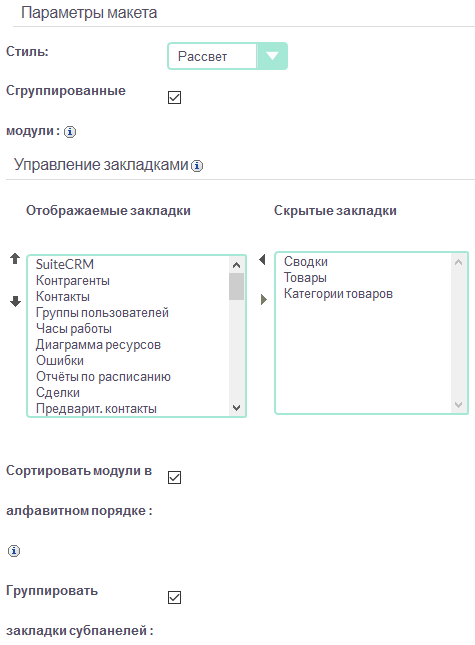Select Категории товаров in hidden tabs
Viewport: 475px width, 645px height.
tap(338, 294)
